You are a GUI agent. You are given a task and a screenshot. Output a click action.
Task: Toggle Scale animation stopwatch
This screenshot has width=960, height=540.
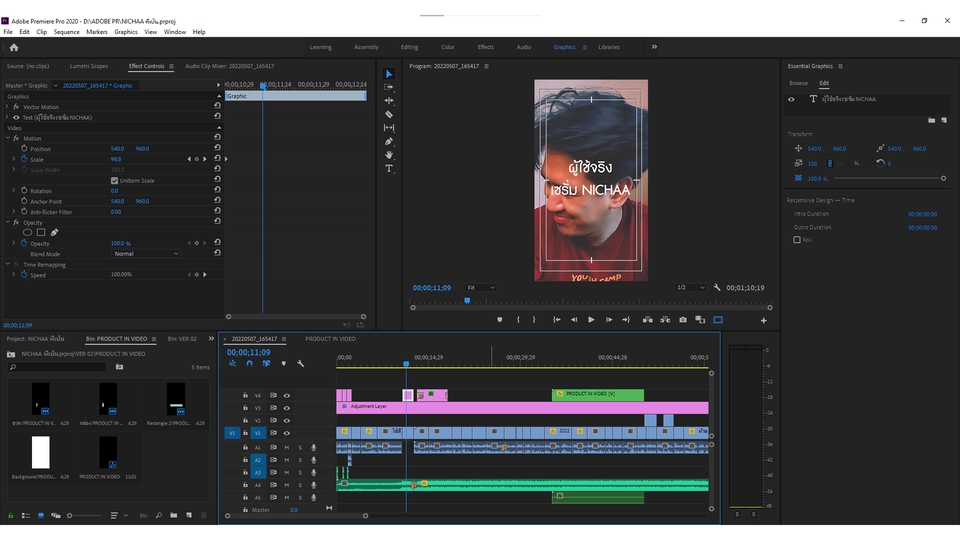(24, 159)
